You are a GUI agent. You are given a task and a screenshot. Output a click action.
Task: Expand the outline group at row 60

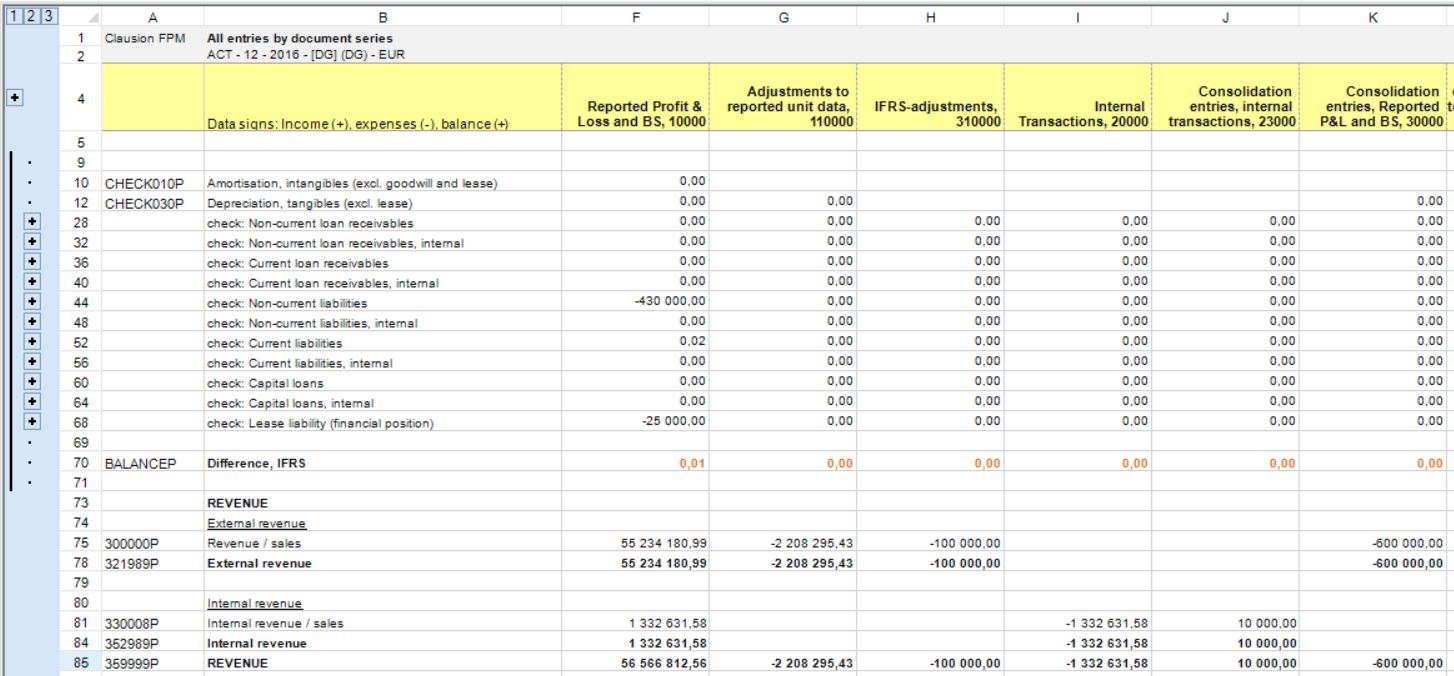31,382
